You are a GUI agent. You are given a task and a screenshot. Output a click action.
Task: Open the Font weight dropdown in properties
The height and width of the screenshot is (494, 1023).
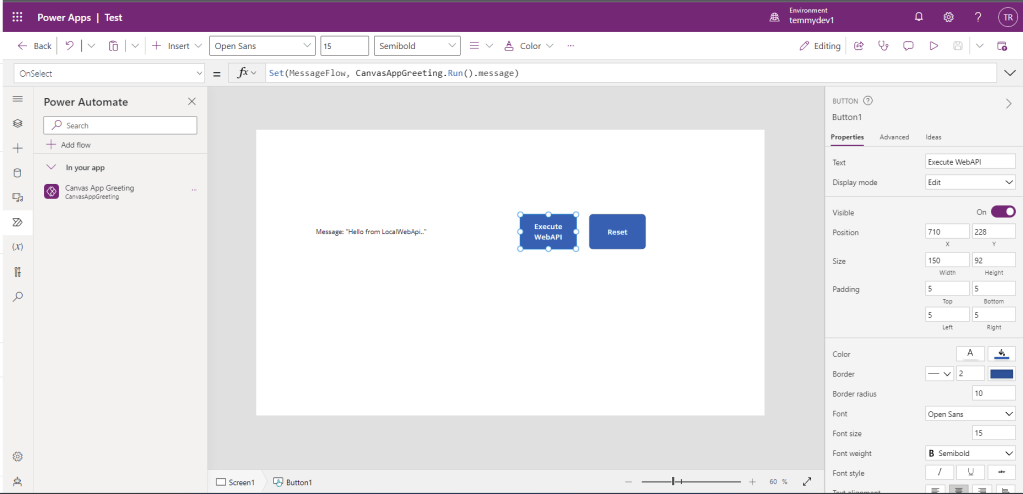click(970, 453)
